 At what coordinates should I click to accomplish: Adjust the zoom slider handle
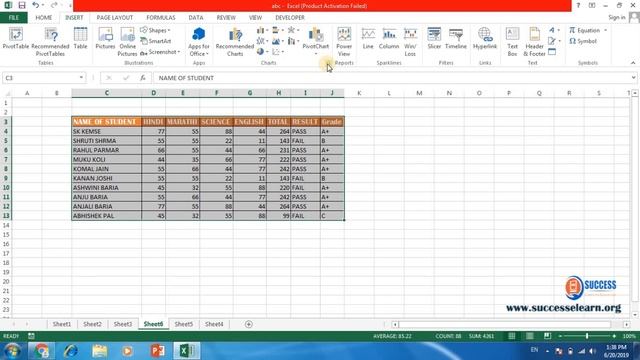[587, 336]
